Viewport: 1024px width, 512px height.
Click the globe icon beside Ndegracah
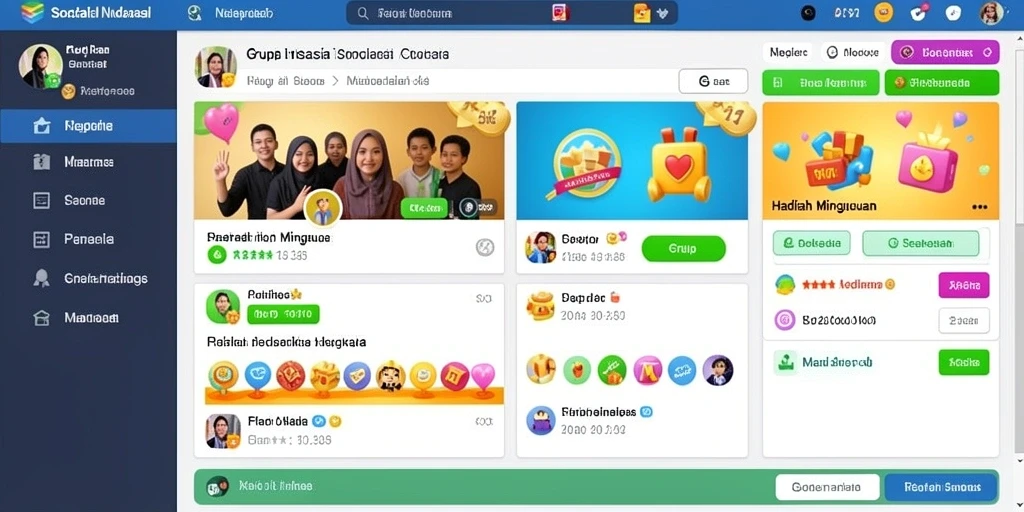pos(194,13)
